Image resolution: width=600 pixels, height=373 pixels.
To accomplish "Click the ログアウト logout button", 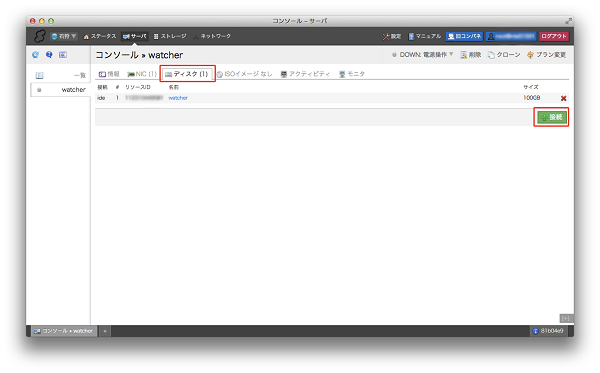I will coord(554,36).
